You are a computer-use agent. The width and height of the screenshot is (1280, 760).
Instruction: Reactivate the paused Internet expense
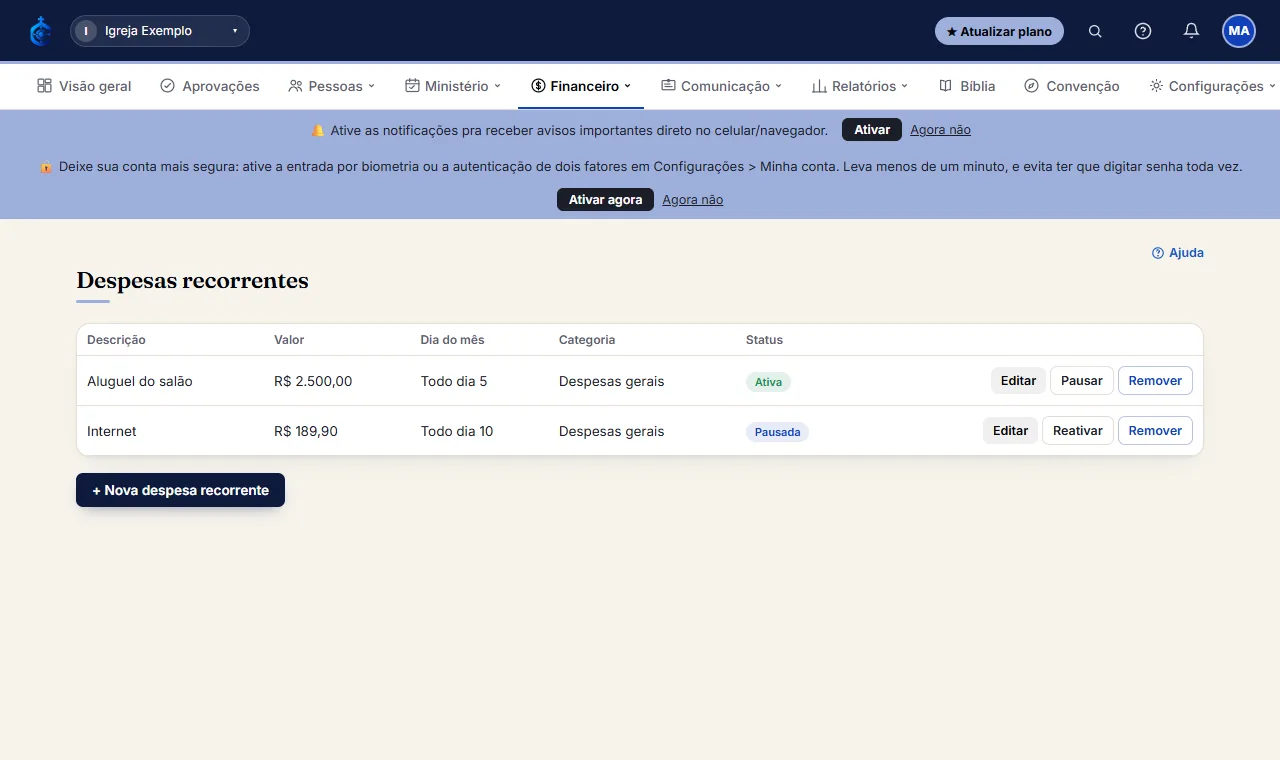point(1077,431)
